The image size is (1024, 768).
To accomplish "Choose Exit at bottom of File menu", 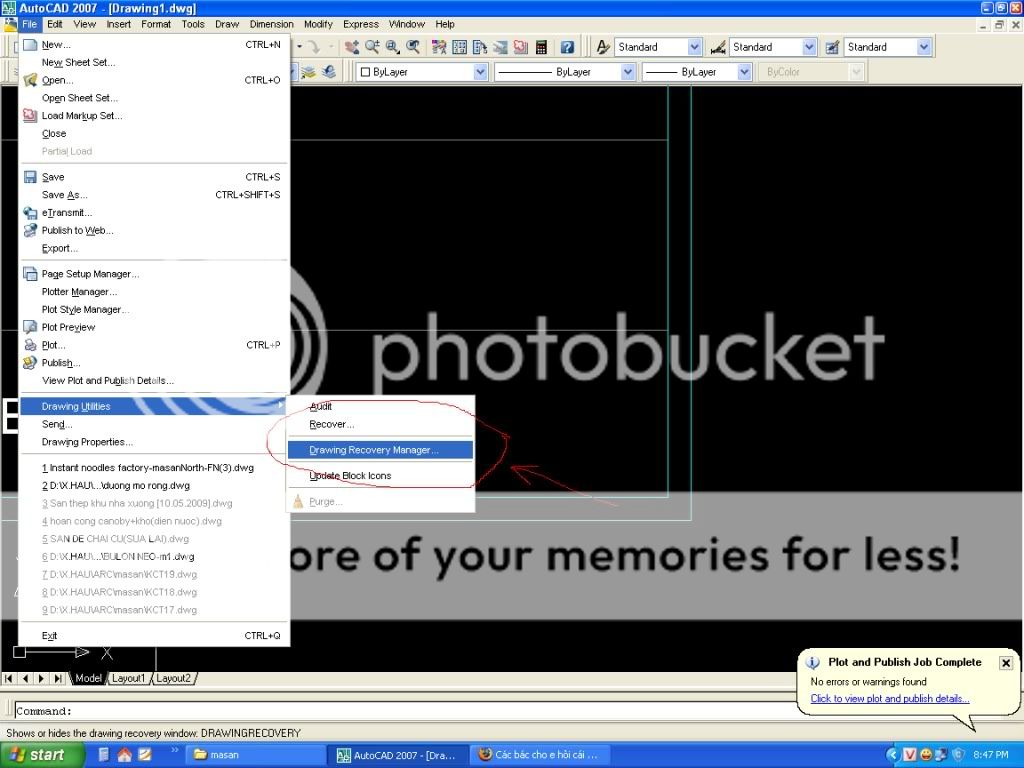I will click(x=154, y=635).
